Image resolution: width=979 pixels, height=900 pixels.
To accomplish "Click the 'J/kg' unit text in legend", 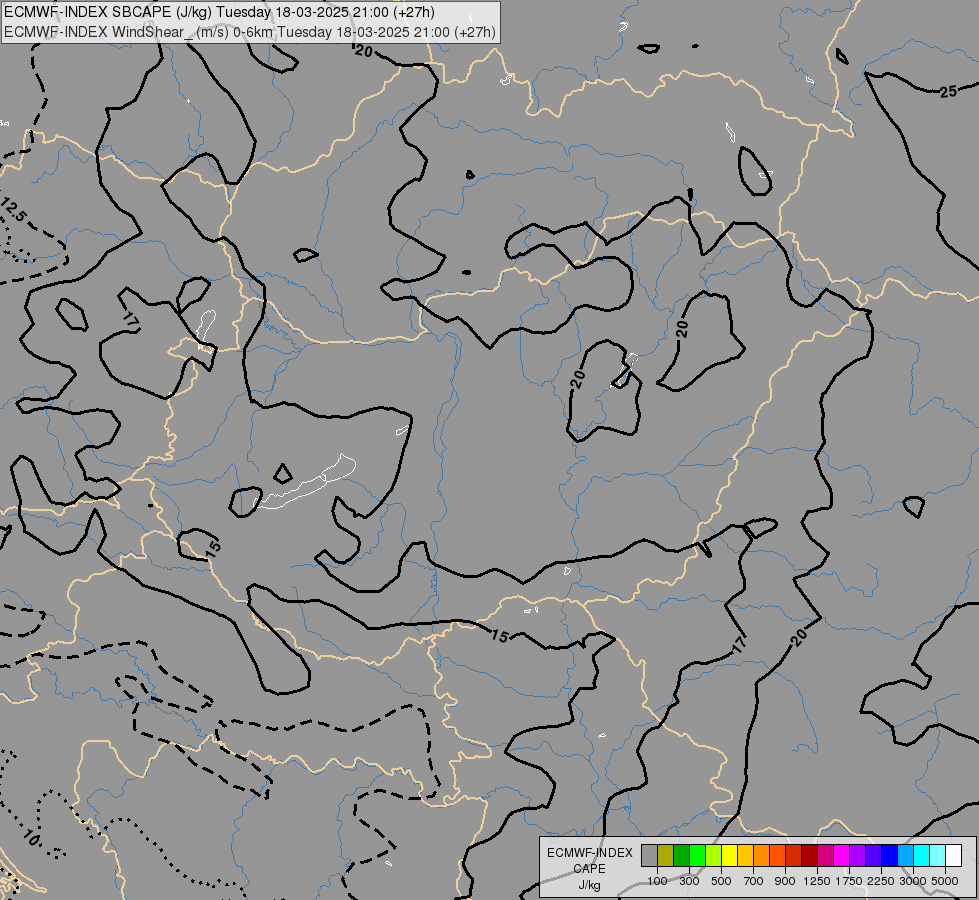I will pyautogui.click(x=589, y=885).
